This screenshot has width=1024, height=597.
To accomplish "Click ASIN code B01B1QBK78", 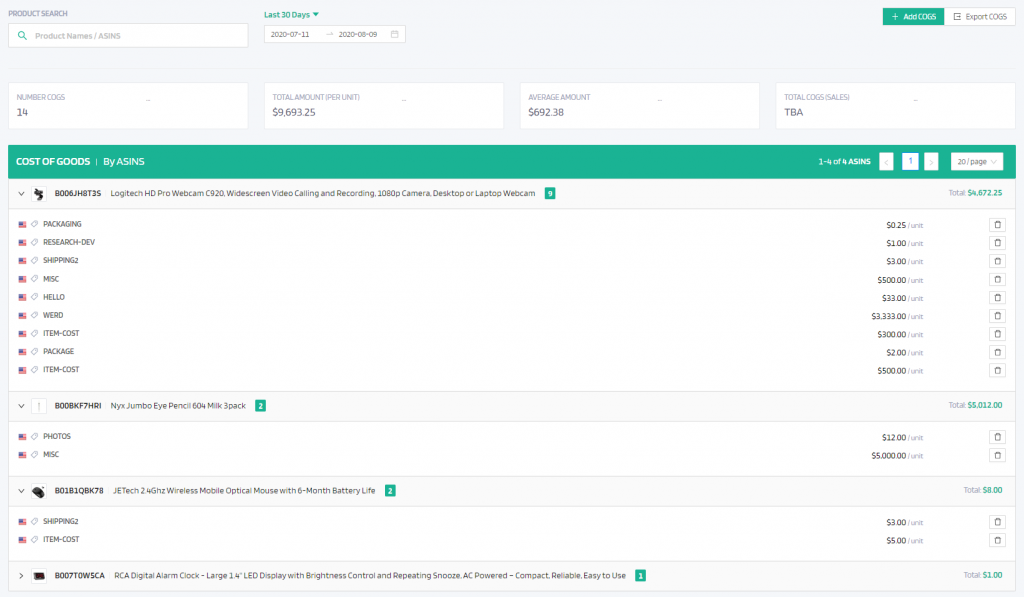I will coord(79,491).
